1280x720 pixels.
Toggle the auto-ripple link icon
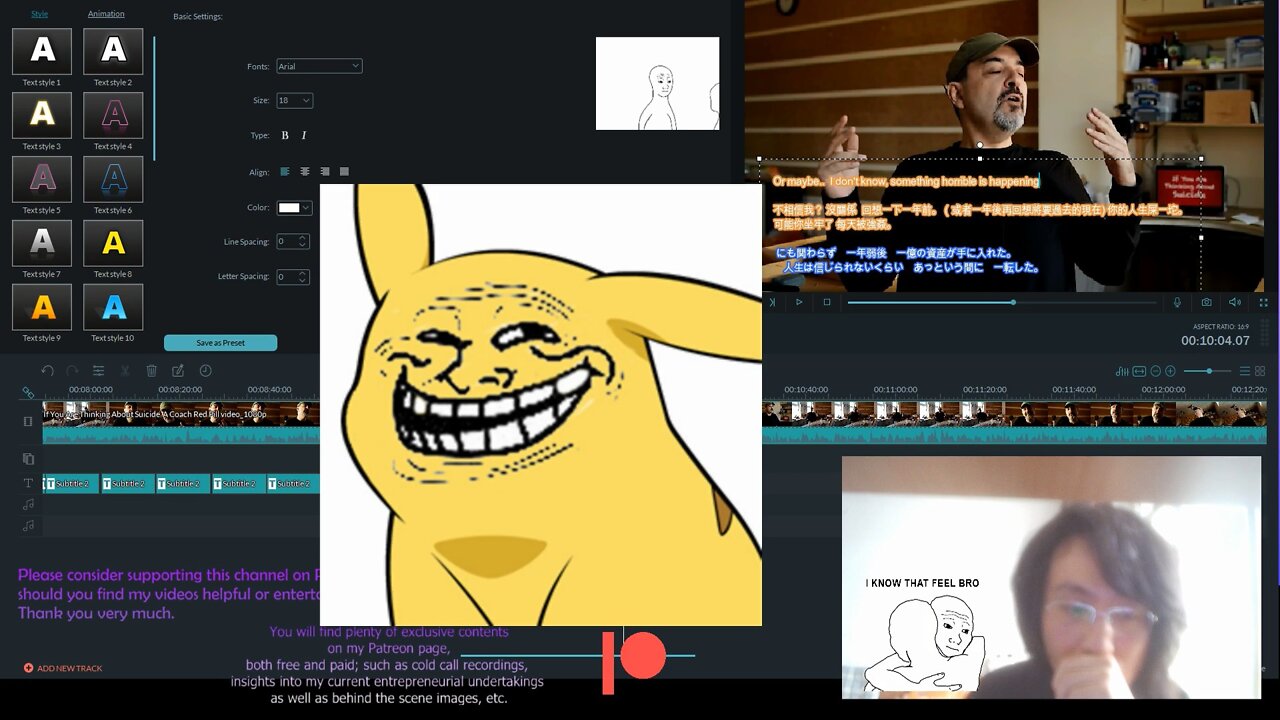tap(28, 391)
